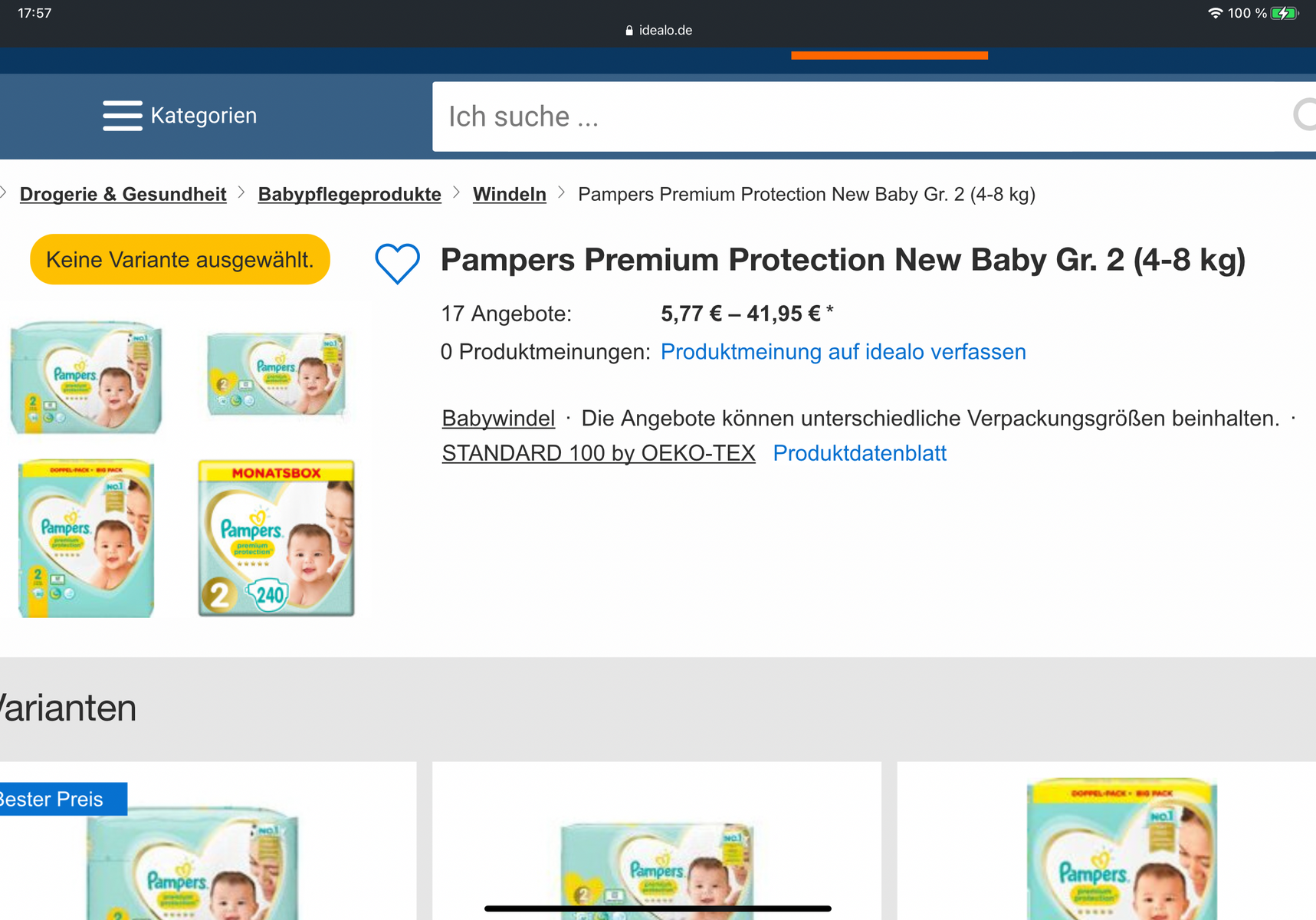
Task: Click 'Keine Variante ausgewählt.' yellow button
Action: [180, 260]
